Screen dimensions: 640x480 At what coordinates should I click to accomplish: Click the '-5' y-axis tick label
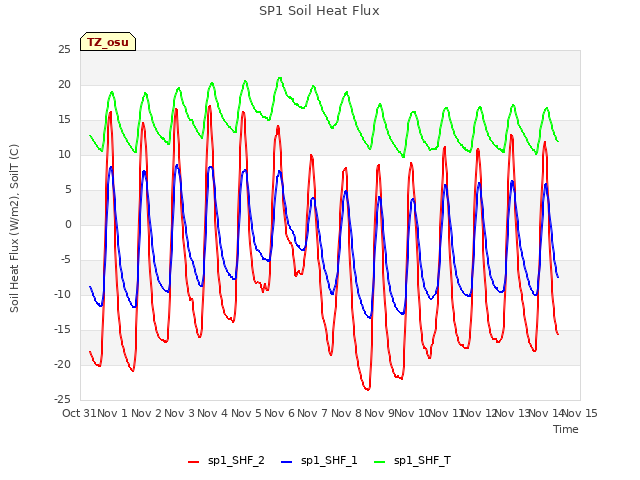pyautogui.click(x=65, y=260)
